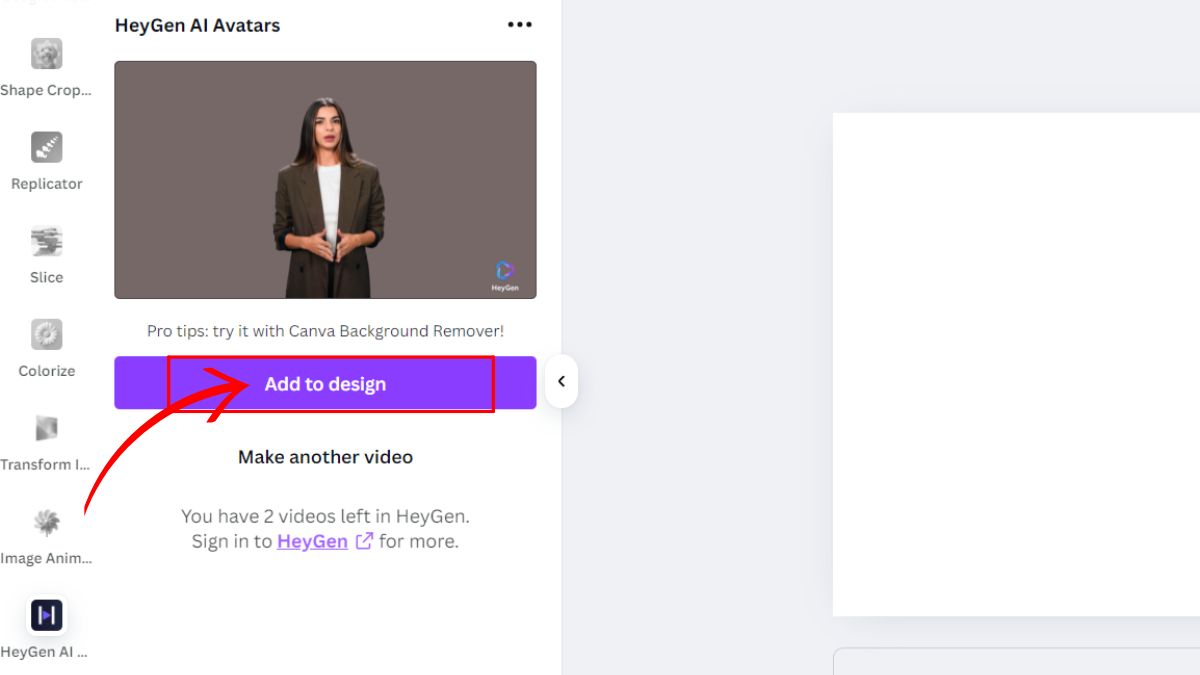Add the avatar video to your design
Screen dimensions: 1200x675
(x=325, y=383)
